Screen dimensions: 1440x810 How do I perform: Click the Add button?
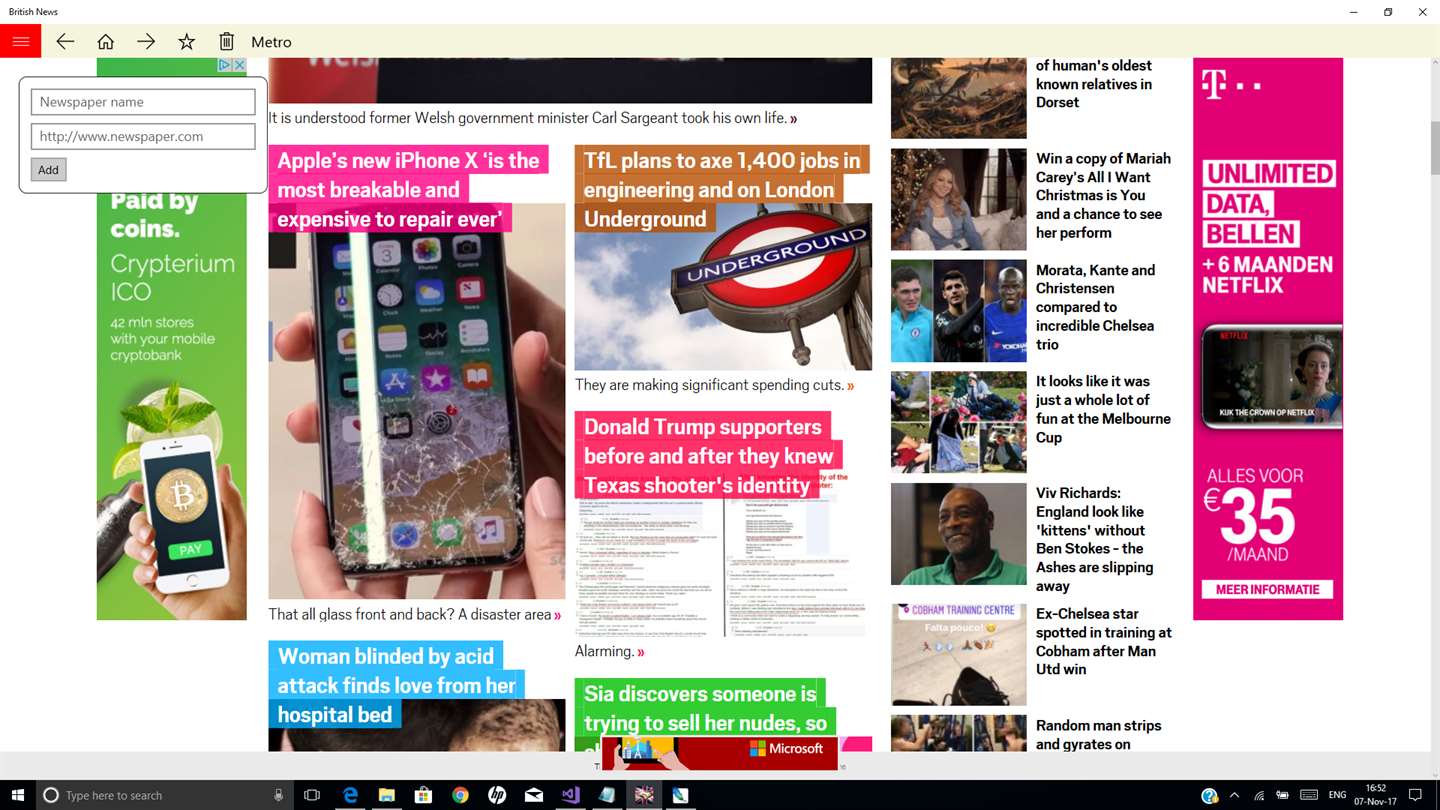48,170
